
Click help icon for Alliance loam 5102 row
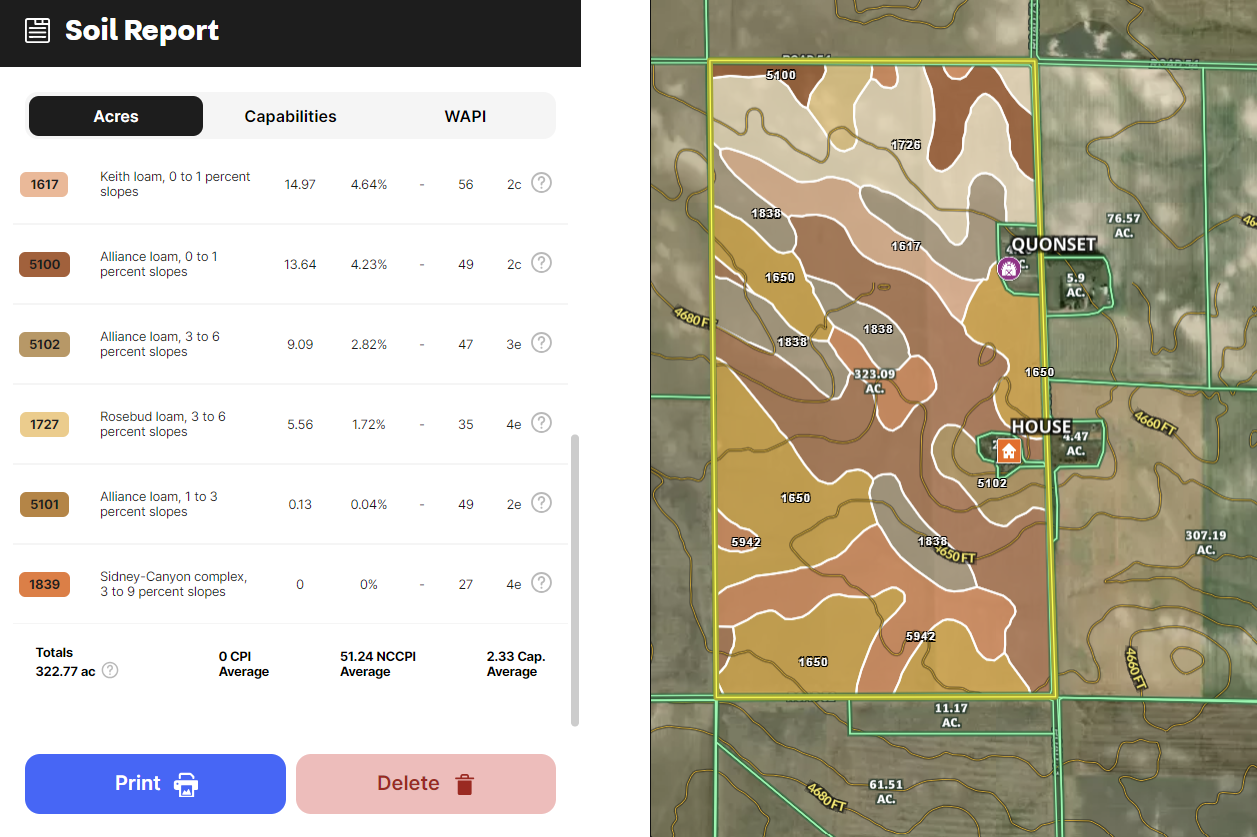point(541,343)
